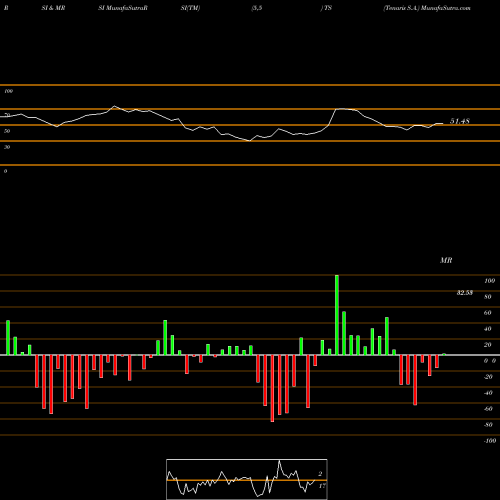500x500 pixels.
Task: Click the MR panel title label
Action: (446, 260)
